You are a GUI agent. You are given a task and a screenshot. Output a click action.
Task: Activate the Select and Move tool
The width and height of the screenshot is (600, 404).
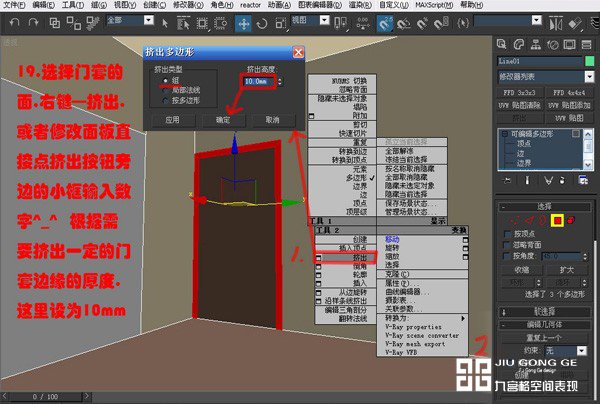click(x=243, y=24)
